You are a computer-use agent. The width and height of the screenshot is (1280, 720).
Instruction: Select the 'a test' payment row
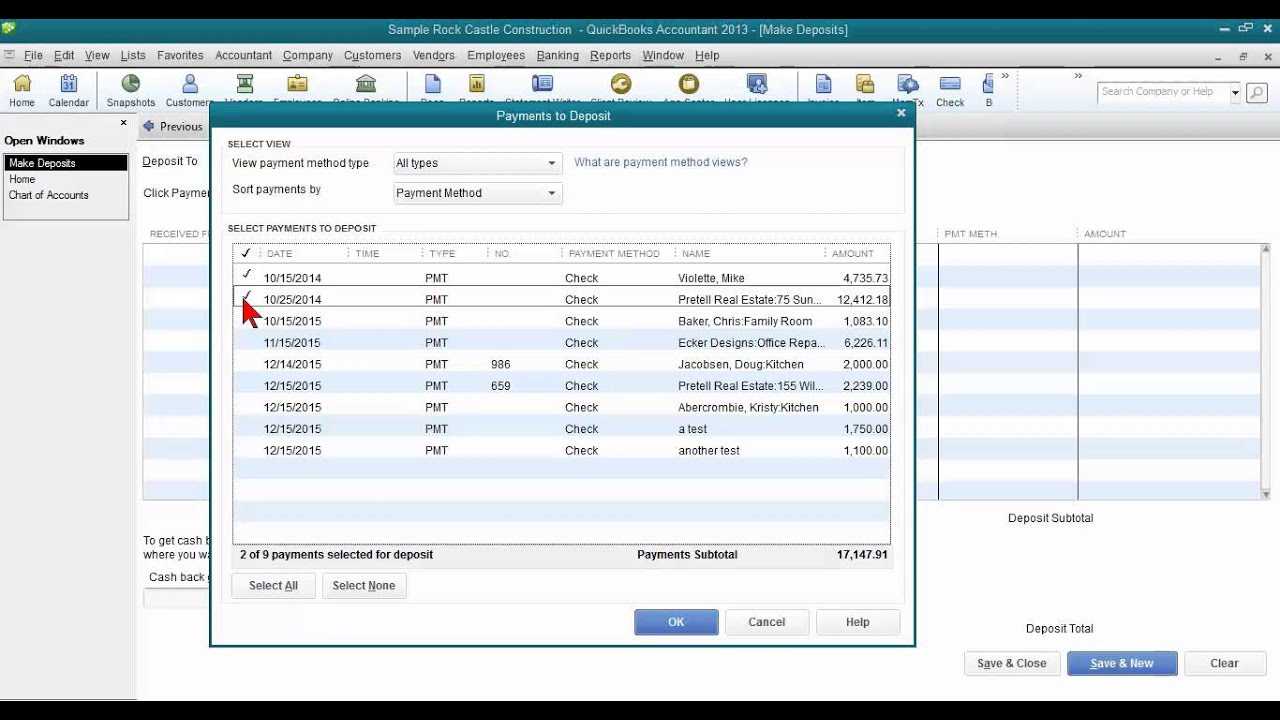click(x=562, y=429)
